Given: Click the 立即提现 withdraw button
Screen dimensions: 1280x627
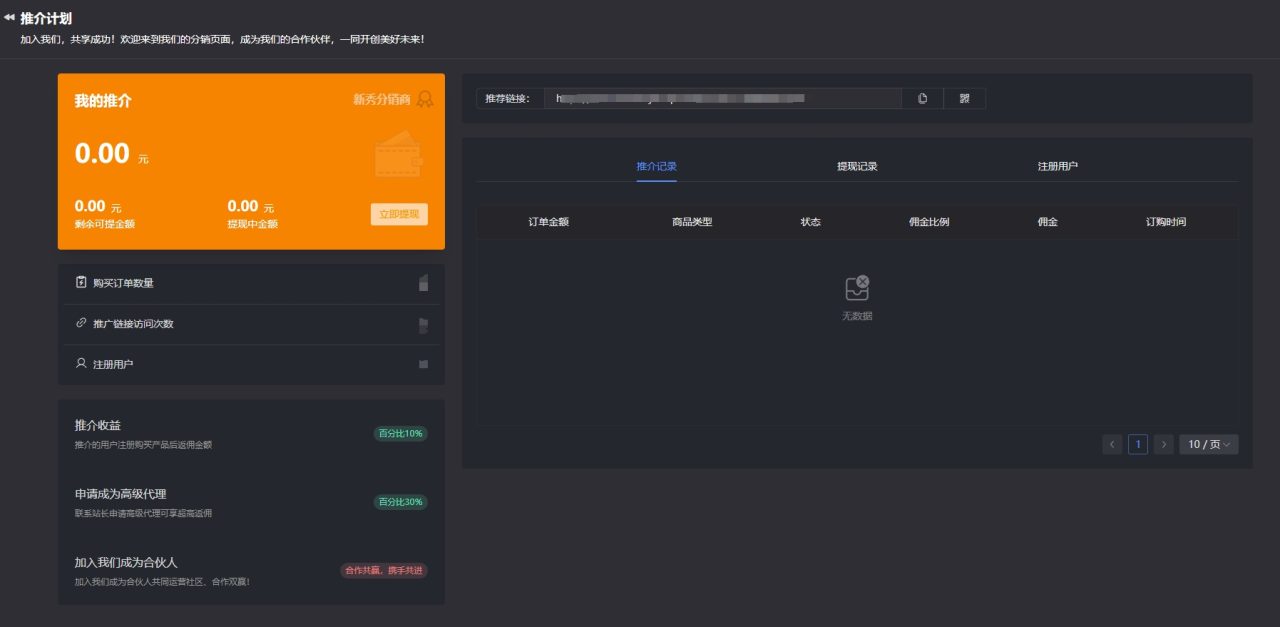Looking at the screenshot, I should point(398,214).
